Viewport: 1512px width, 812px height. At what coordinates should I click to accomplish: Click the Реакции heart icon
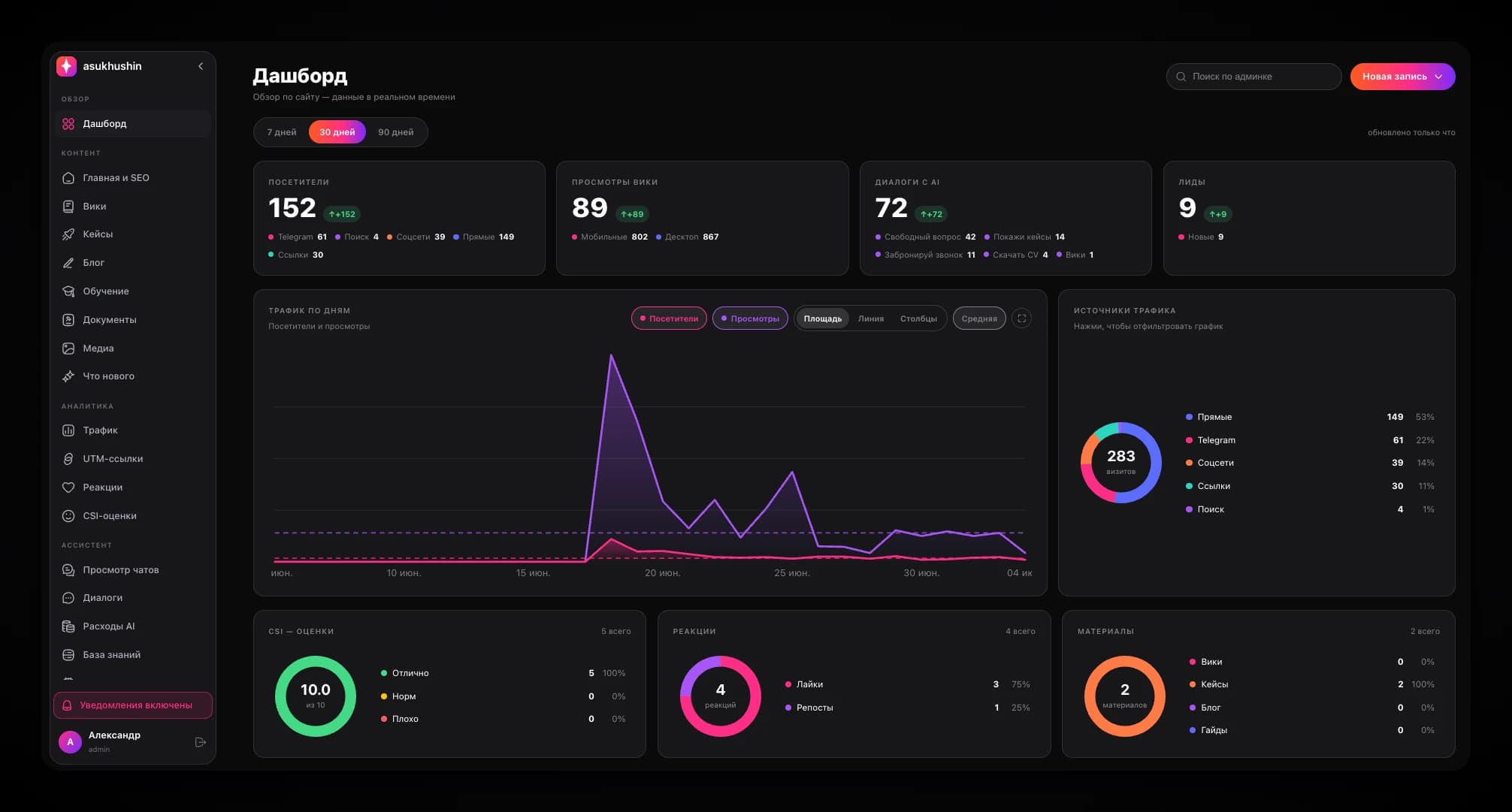point(68,488)
